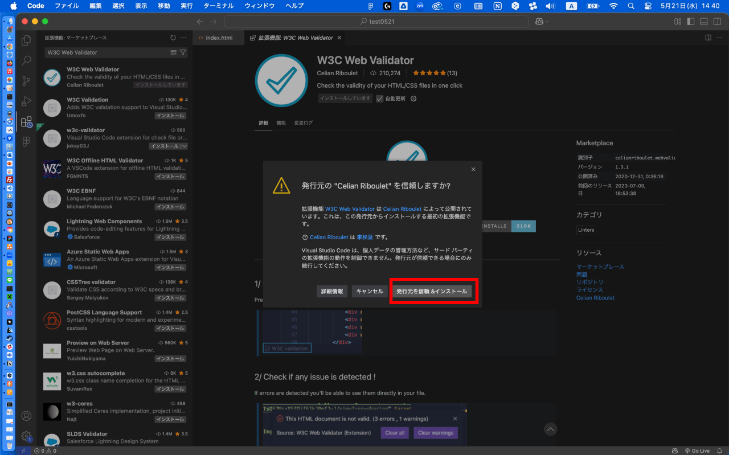Image resolution: width=729 pixels, height=455 pixels.
Task: Click the W3C Web Validator search field
Action: [100, 52]
